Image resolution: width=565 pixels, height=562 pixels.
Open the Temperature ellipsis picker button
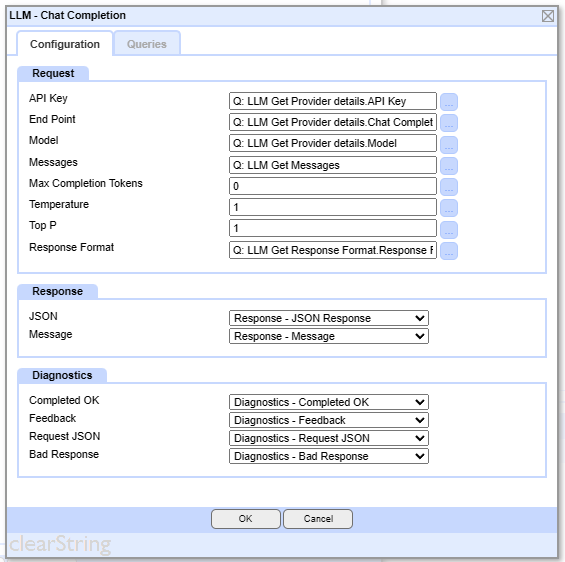(x=449, y=208)
